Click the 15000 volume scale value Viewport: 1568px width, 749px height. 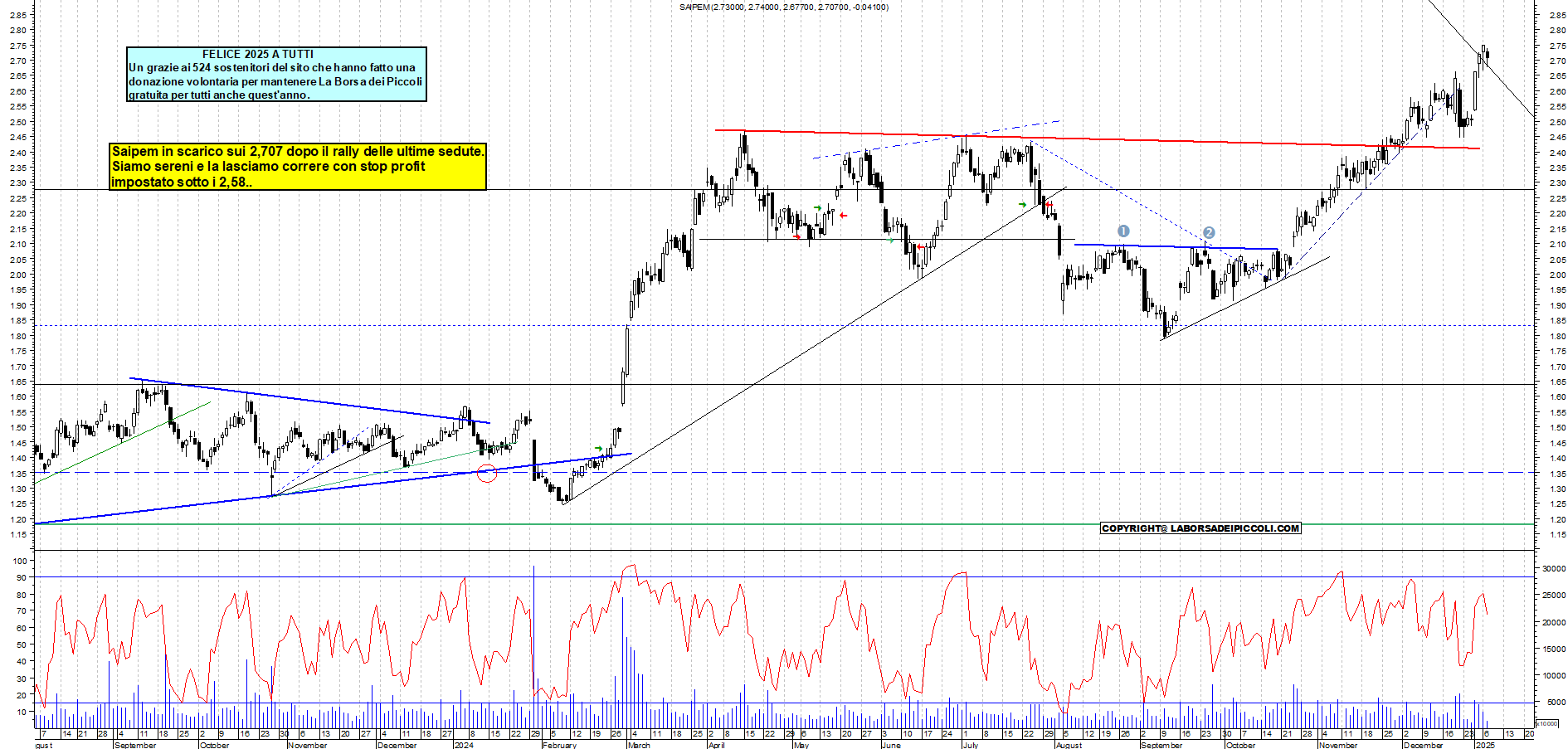point(1554,649)
